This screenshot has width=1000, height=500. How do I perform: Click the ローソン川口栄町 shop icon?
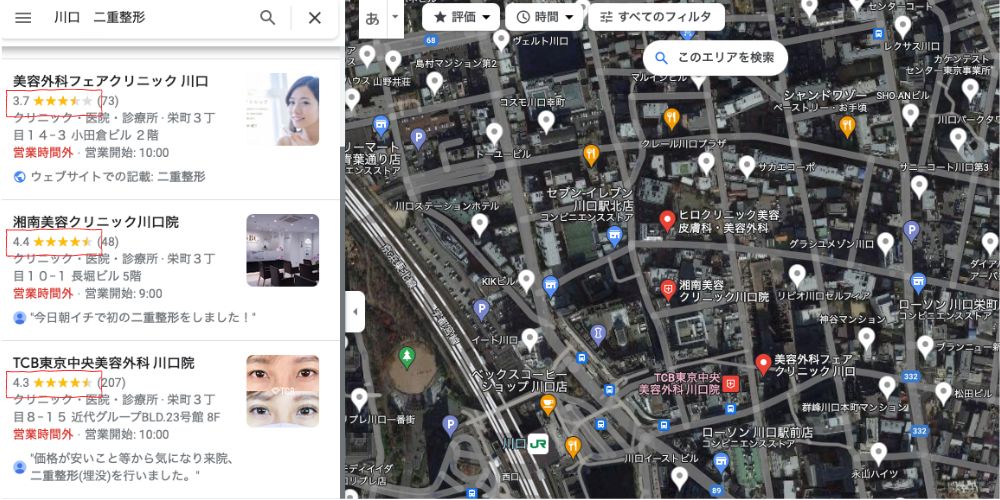coord(918,281)
